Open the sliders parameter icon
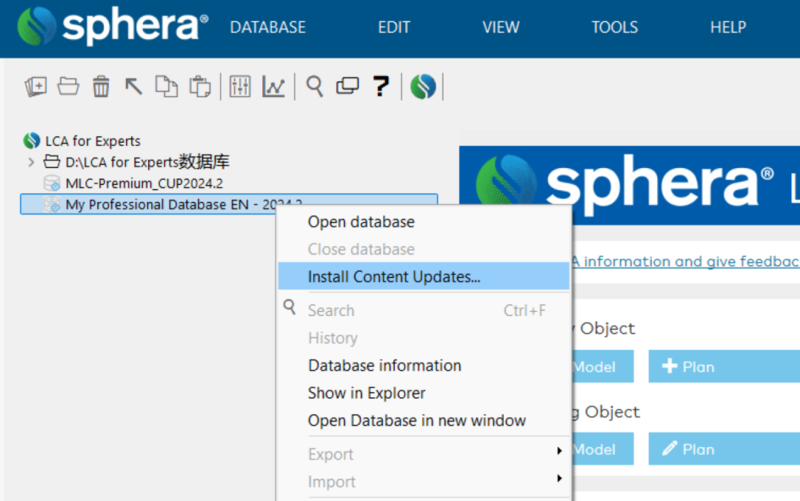Viewport: 800px width, 501px height. click(x=240, y=87)
